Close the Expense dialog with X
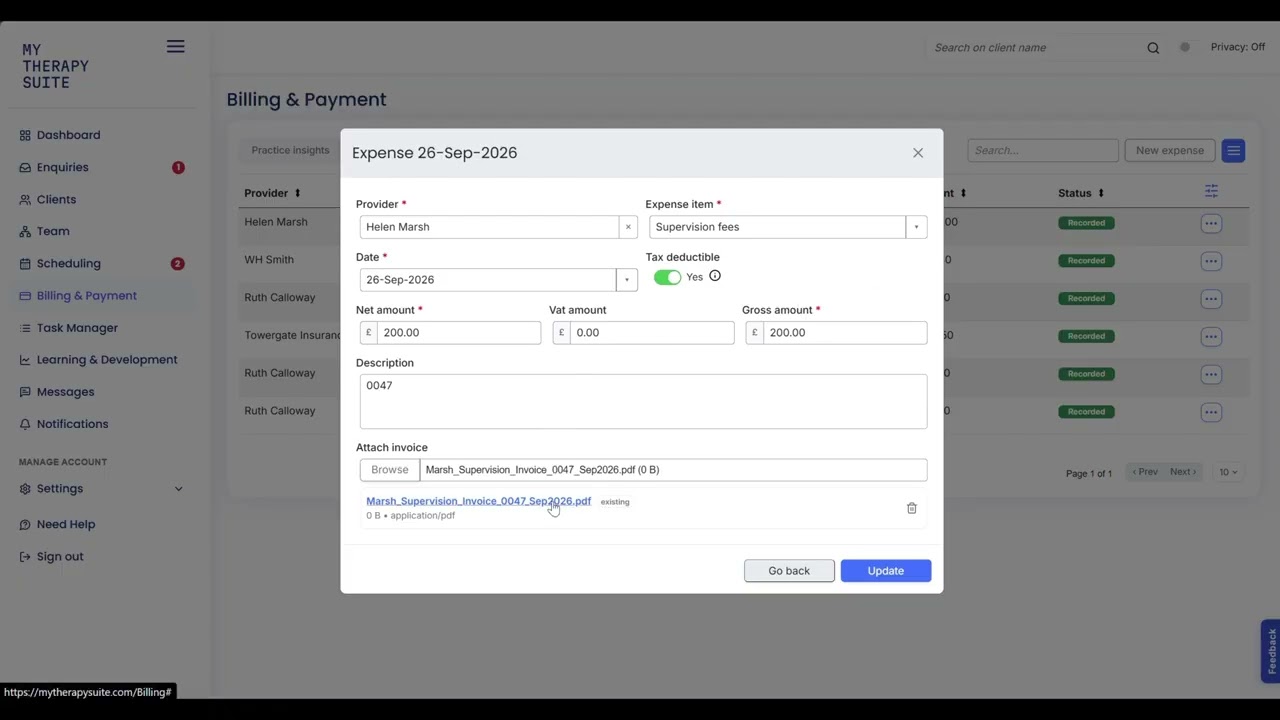Screen dimensions: 1280x720 point(918,153)
